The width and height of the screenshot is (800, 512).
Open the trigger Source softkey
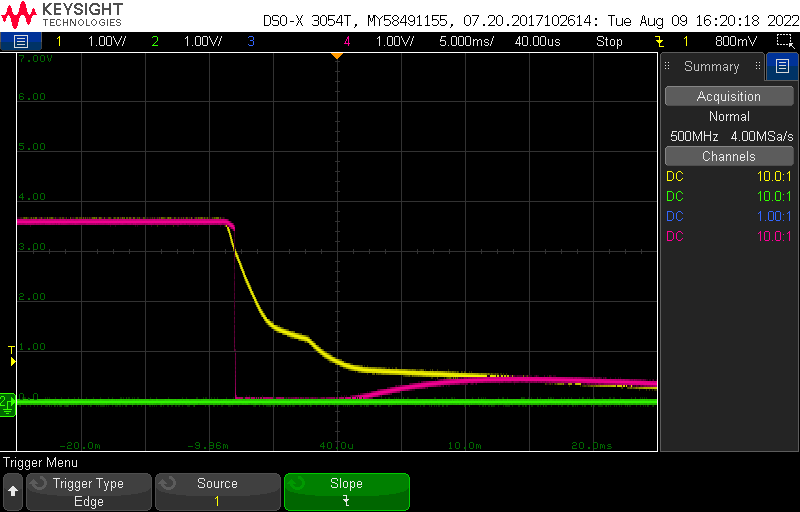pos(217,492)
